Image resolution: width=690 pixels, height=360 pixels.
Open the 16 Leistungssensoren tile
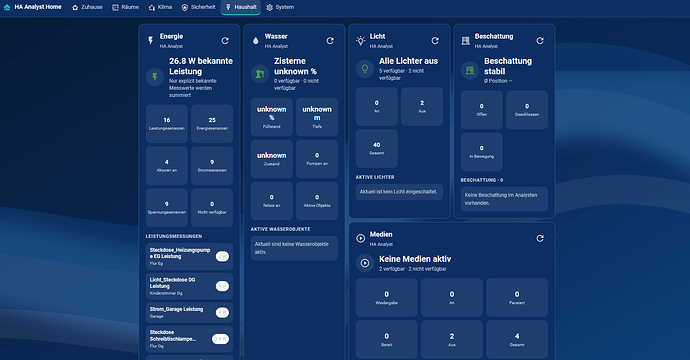[167, 124]
